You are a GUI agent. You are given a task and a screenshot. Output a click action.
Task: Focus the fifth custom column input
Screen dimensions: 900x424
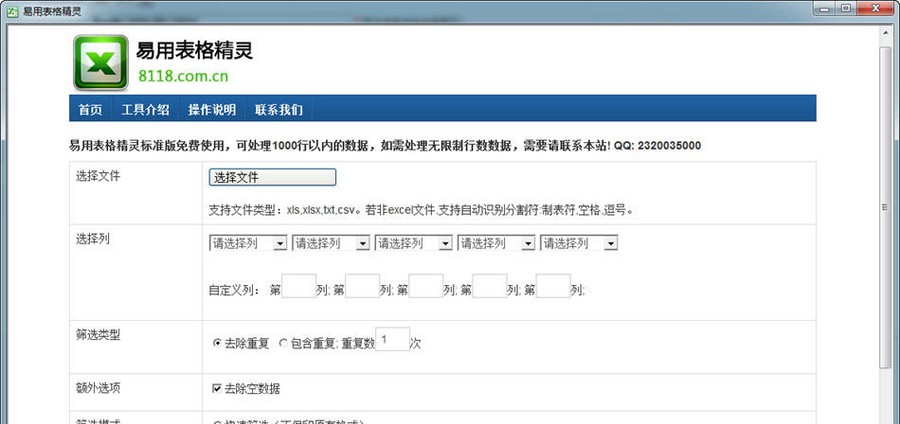pos(553,286)
